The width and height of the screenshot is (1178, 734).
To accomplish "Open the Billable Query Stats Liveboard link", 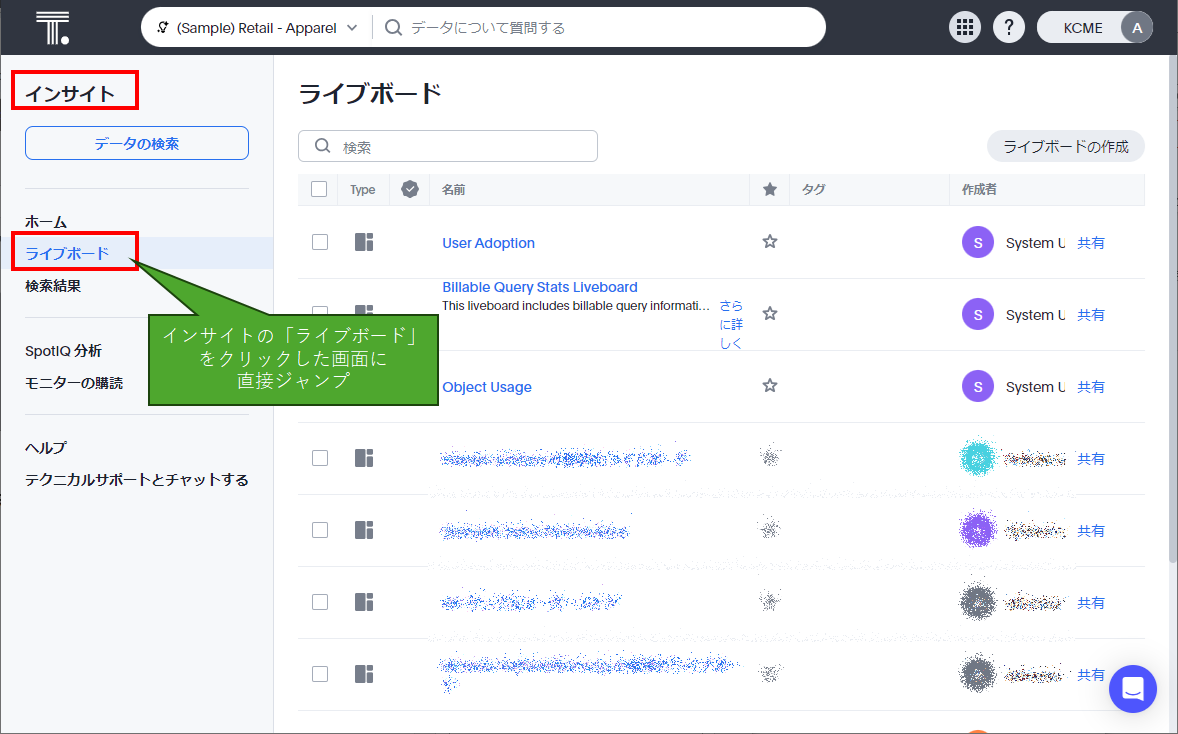I will (539, 287).
